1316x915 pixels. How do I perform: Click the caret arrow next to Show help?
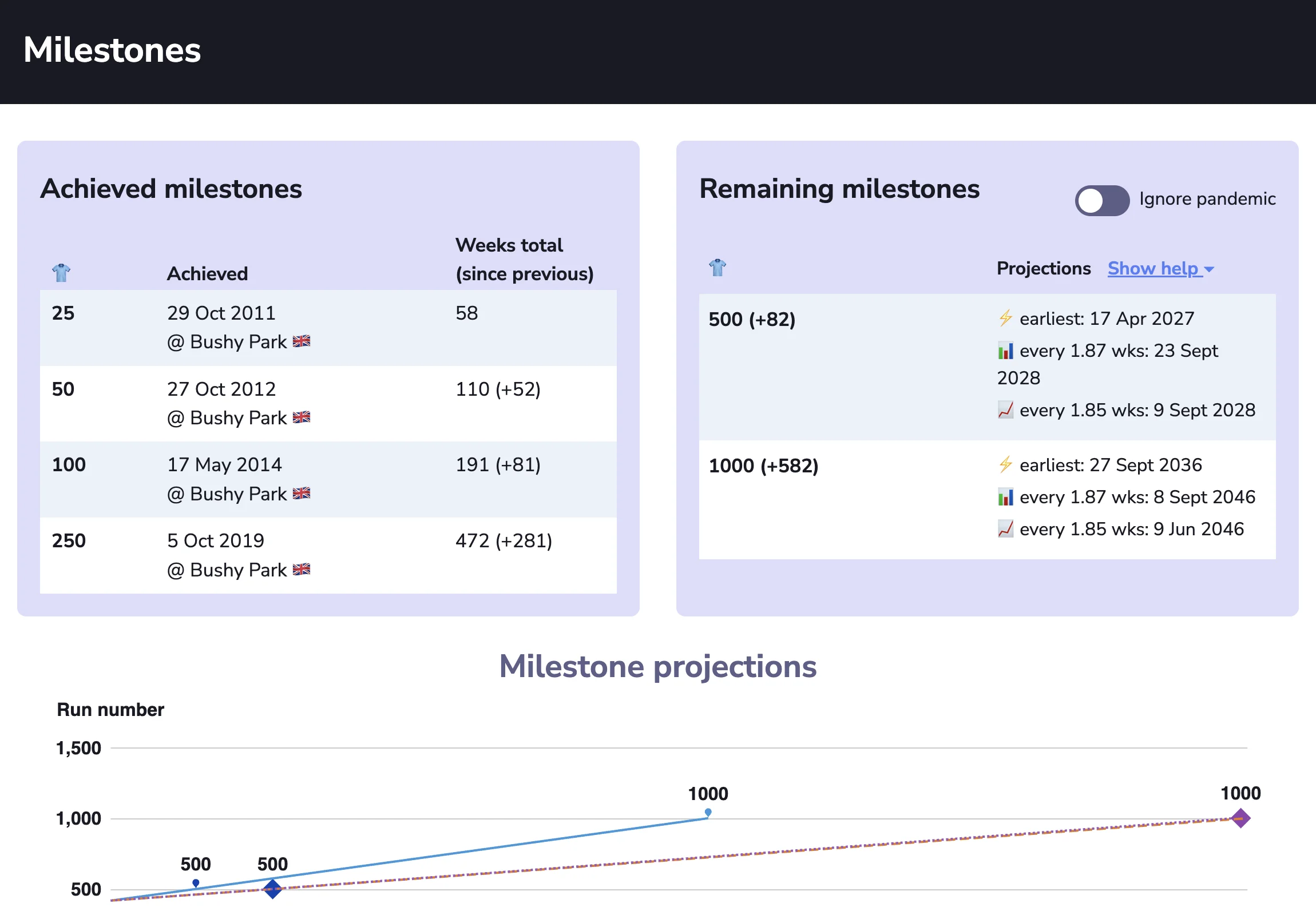(1209, 269)
